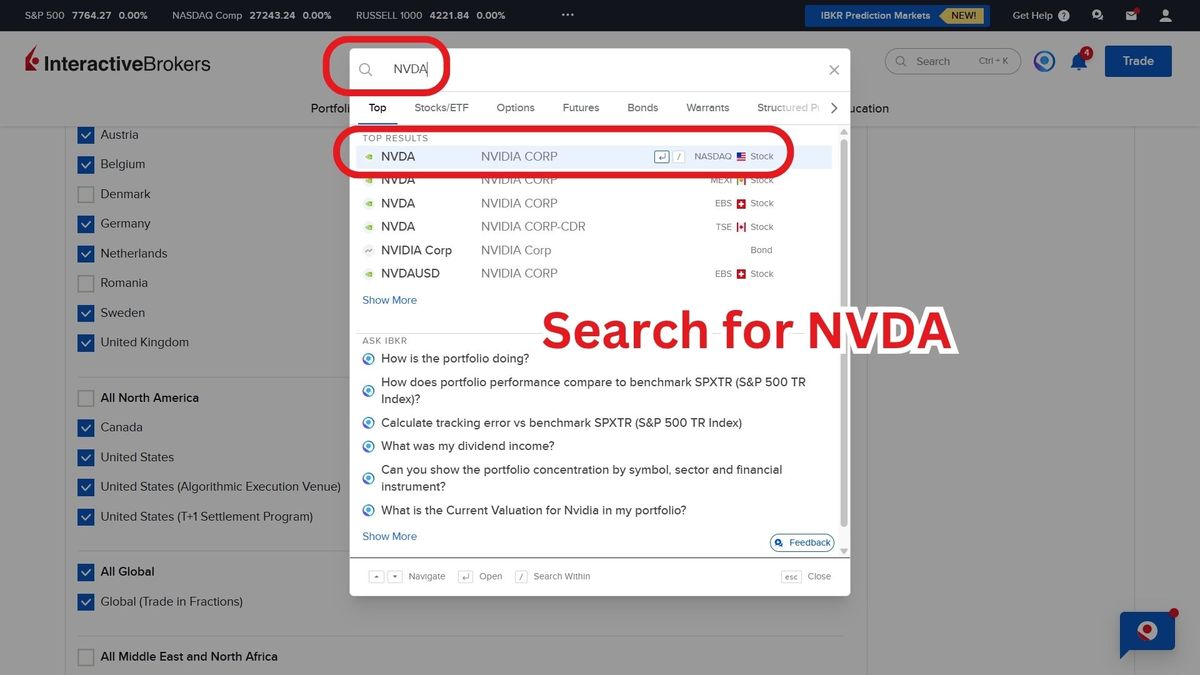Image resolution: width=1200 pixels, height=675 pixels.
Task: Open the mail inbox icon
Action: tap(1131, 16)
